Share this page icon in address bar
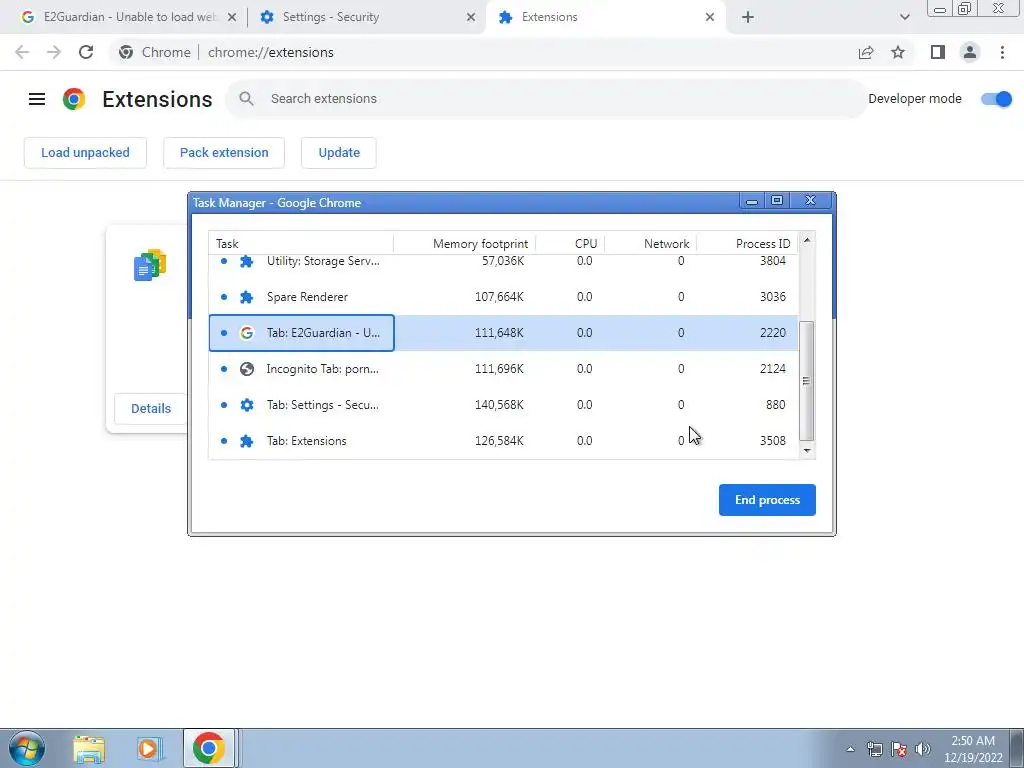The height and width of the screenshot is (768, 1024). [x=866, y=52]
